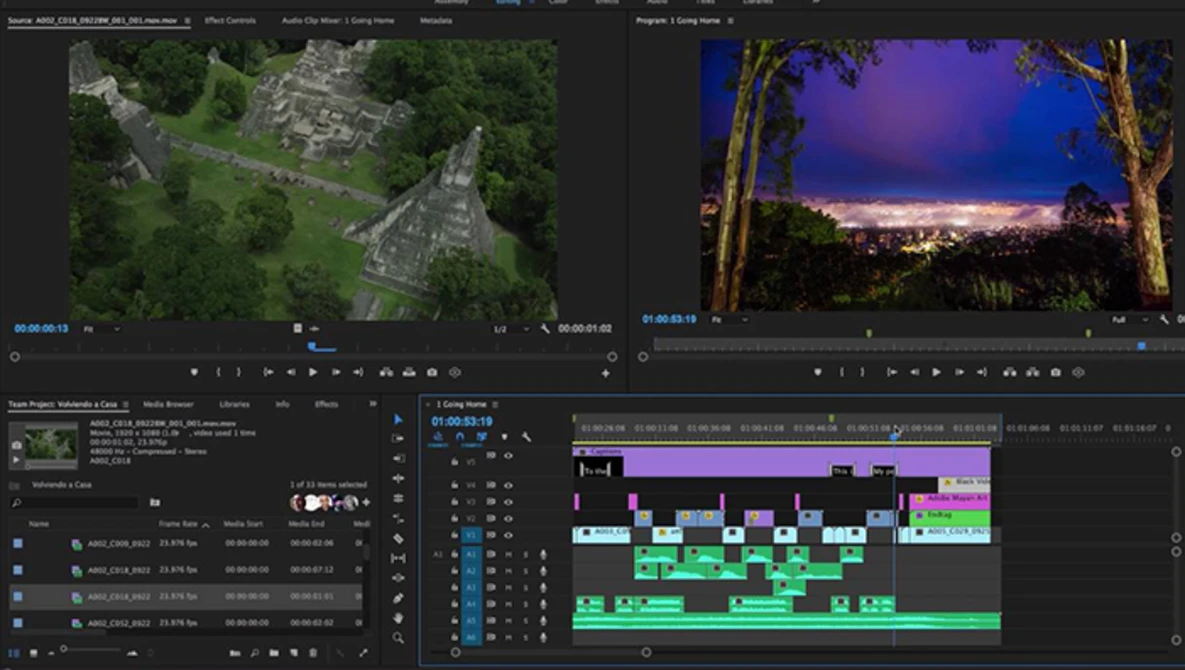Image resolution: width=1185 pixels, height=670 pixels.
Task: Toggle timeline Snap magnet button
Action: pos(459,437)
